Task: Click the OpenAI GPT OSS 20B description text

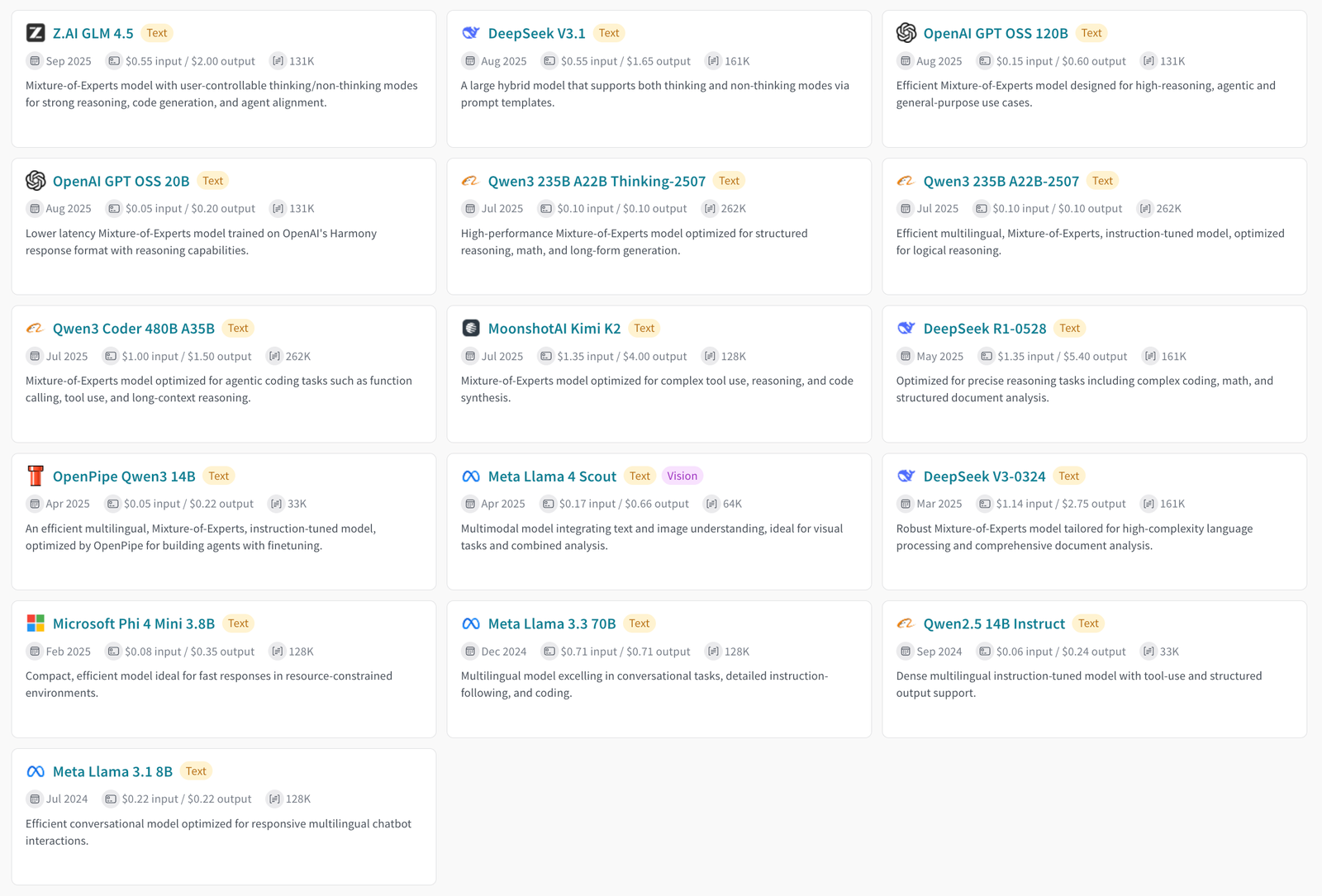Action: (x=201, y=242)
